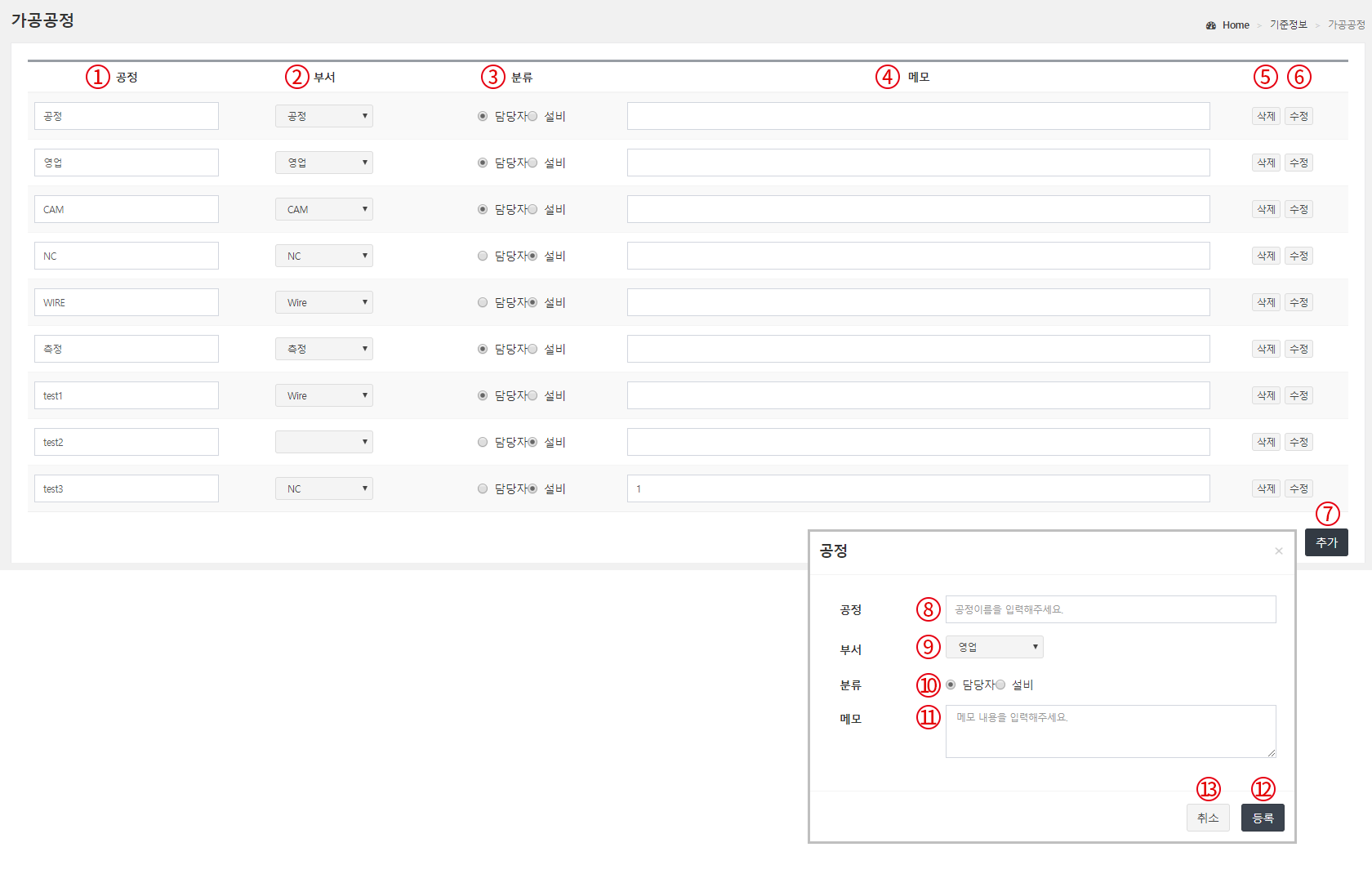Select 설비 radio for CAM row
This screenshot has width=1372, height=874.
coord(532,210)
